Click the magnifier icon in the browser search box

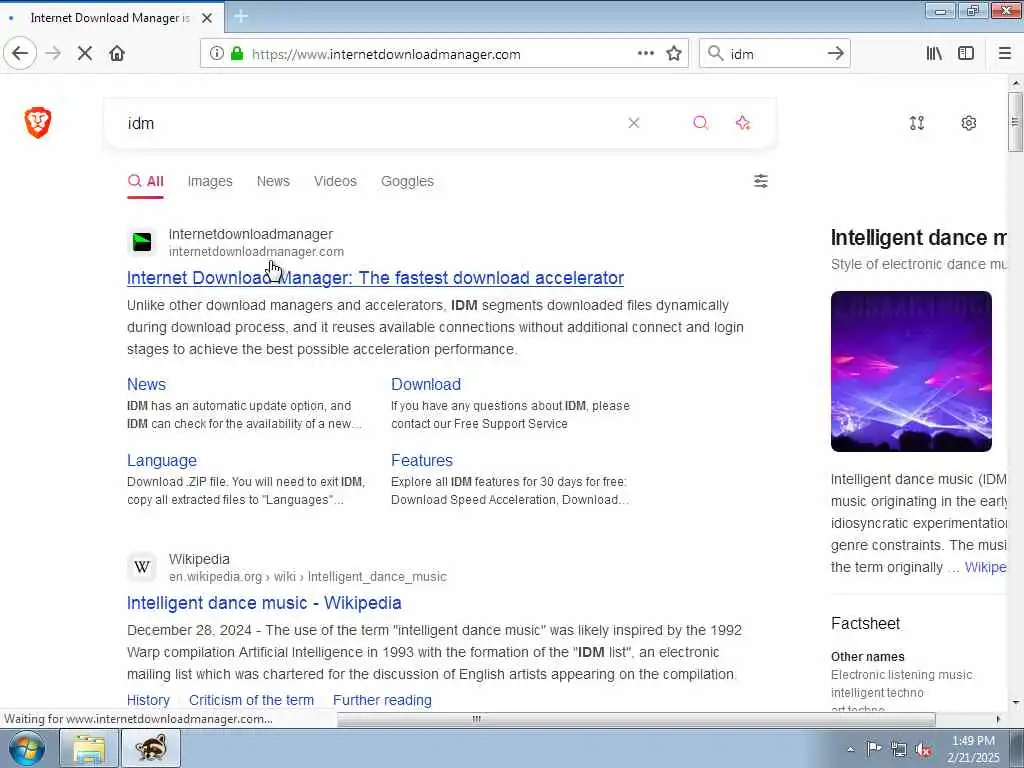click(x=716, y=54)
